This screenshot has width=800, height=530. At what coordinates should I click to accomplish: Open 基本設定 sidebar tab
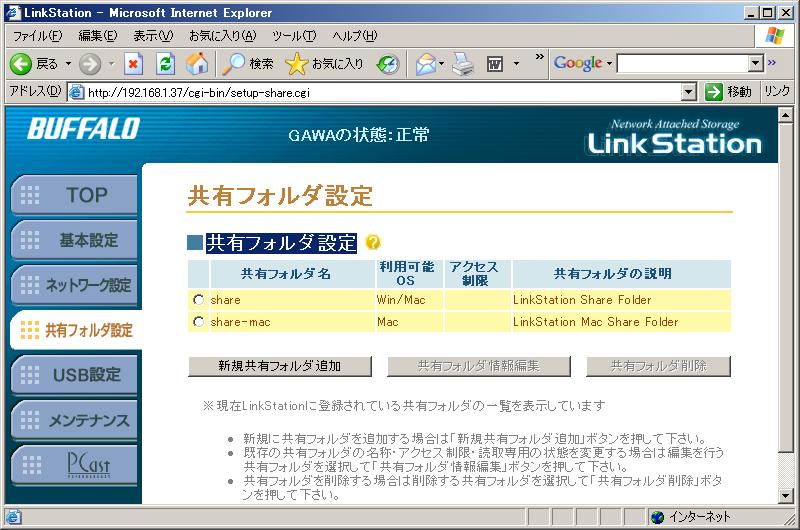click(x=74, y=240)
